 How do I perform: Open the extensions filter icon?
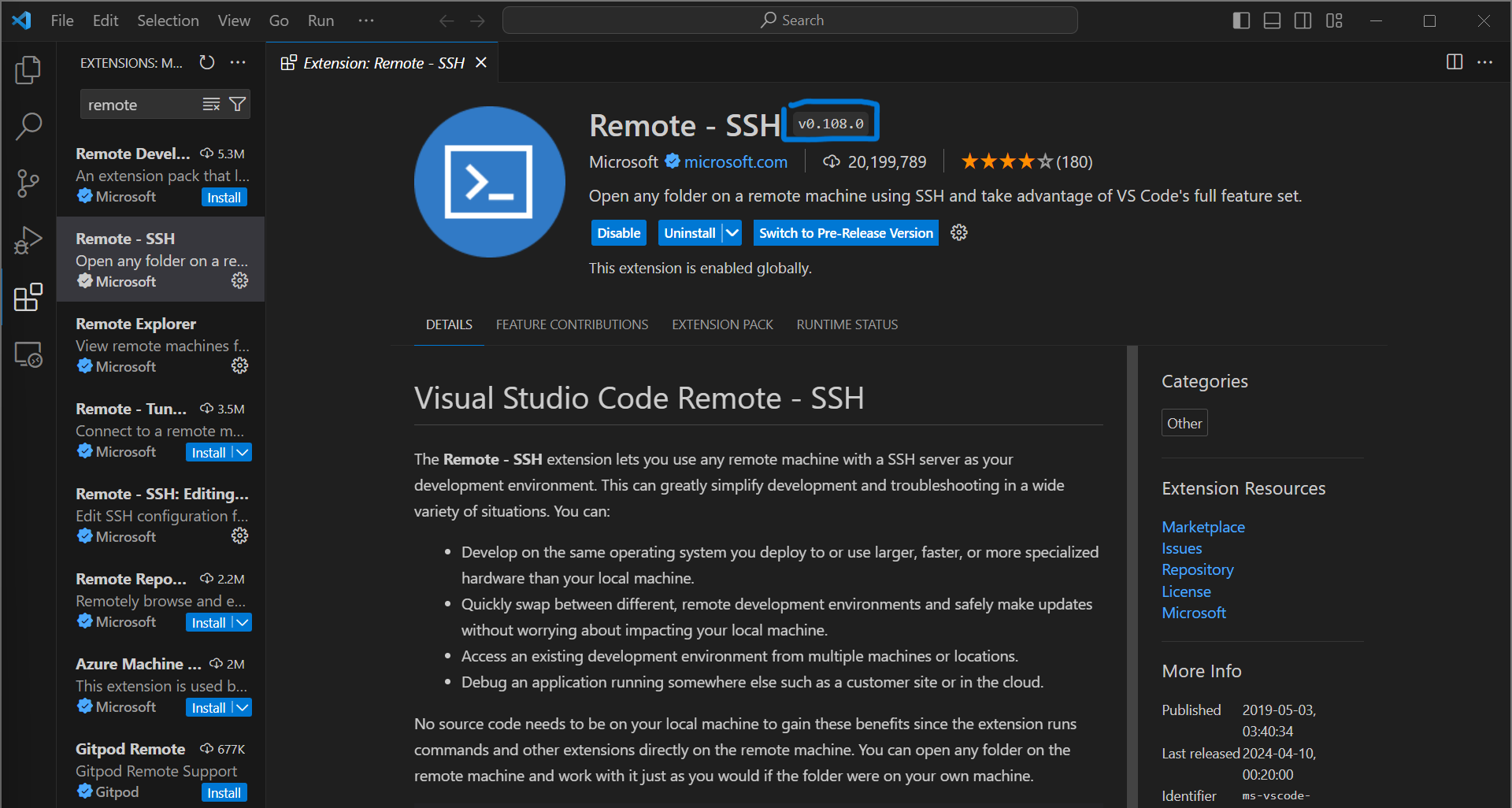click(x=236, y=103)
